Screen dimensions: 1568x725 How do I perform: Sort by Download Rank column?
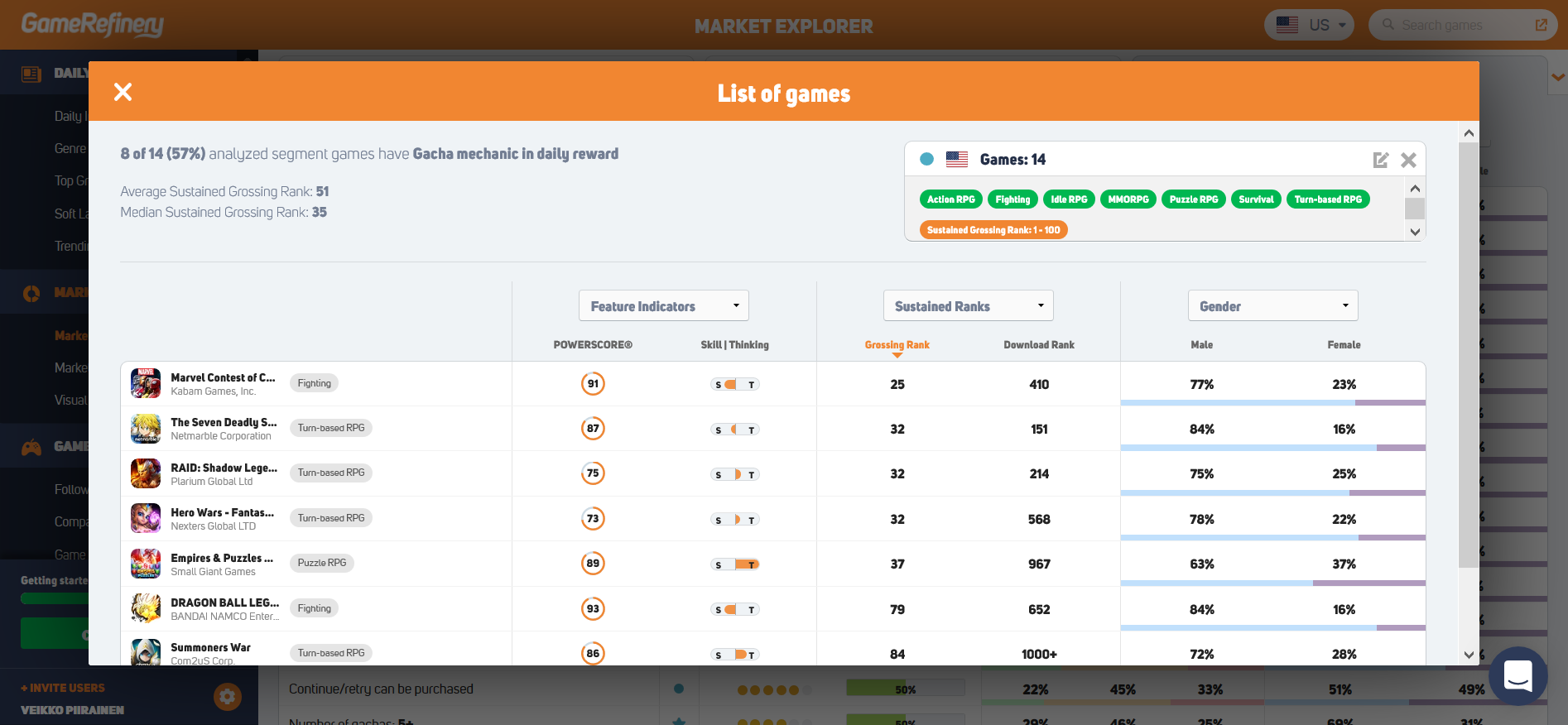coord(1039,345)
